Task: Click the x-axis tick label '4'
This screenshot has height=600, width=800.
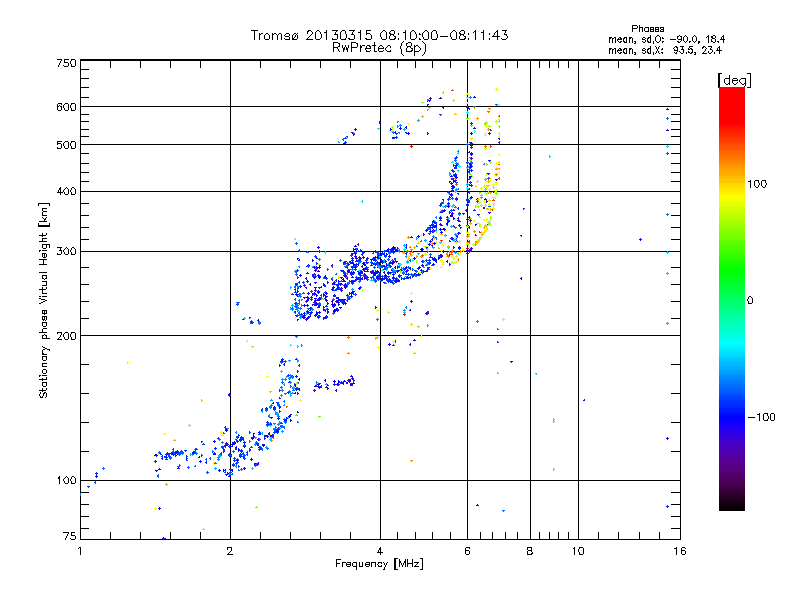Action: pos(380,551)
